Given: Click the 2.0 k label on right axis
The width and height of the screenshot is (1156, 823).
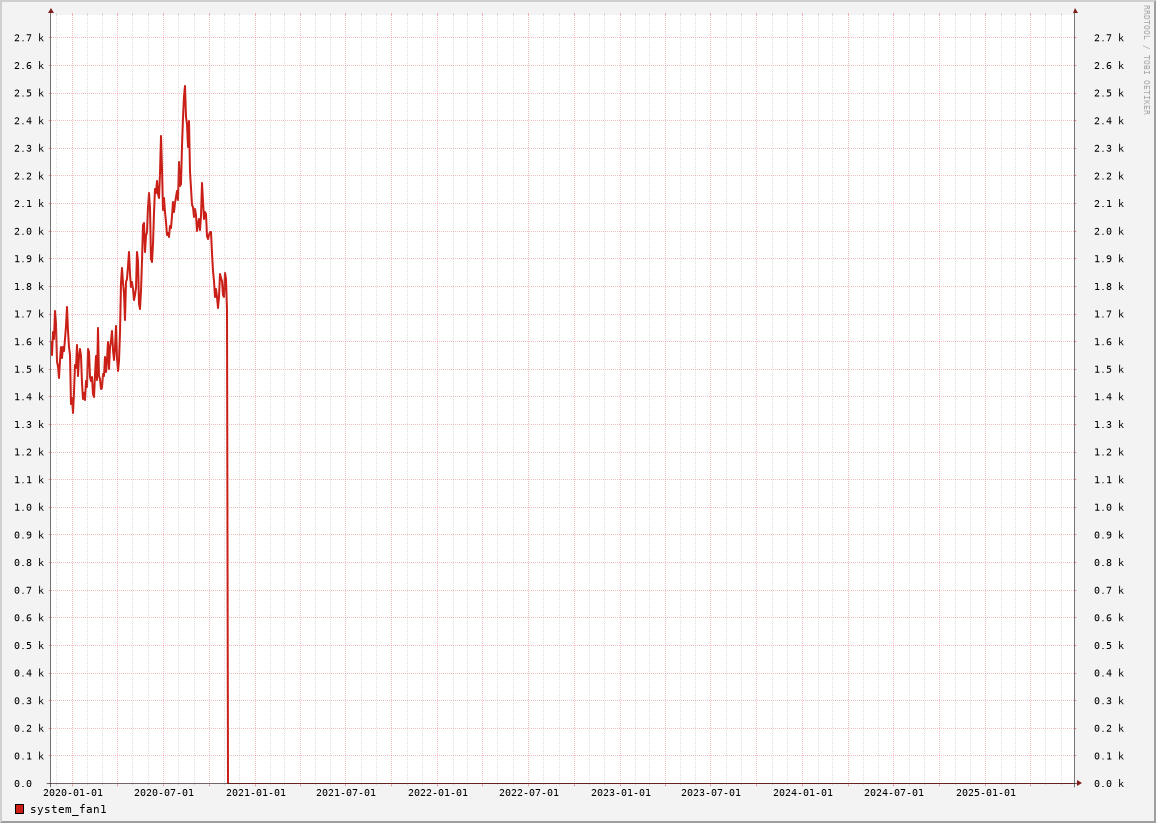Looking at the screenshot, I should click(1108, 231).
